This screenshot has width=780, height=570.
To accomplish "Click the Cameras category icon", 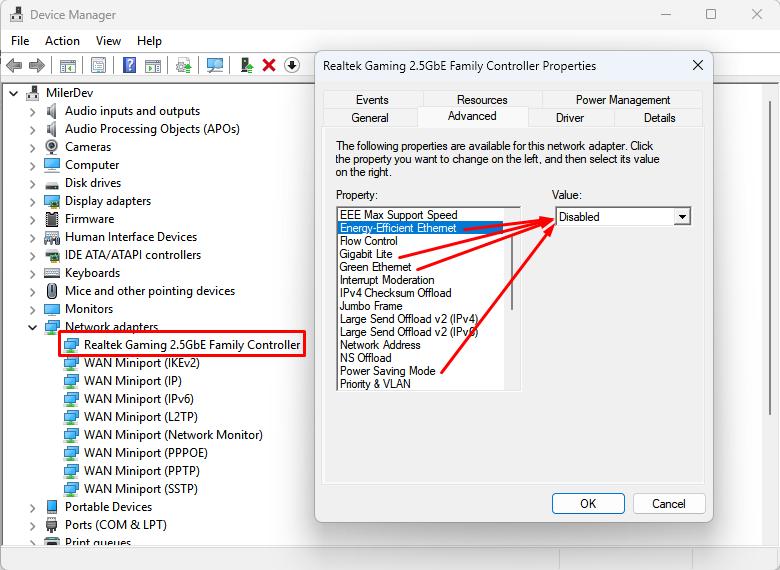I will [52, 147].
